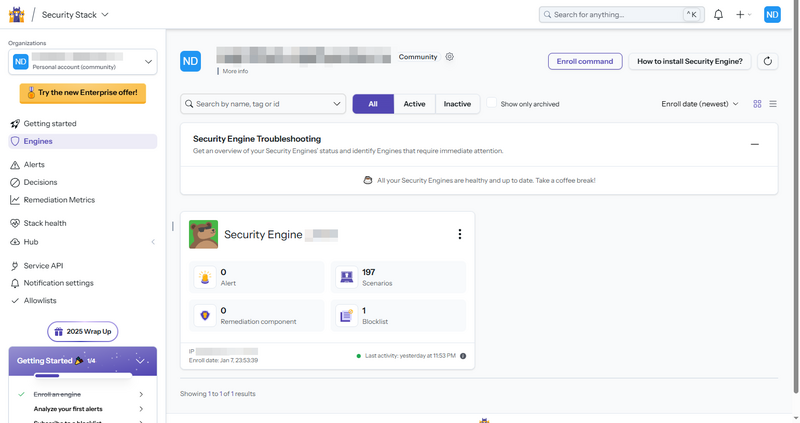Image resolution: width=800 pixels, height=423 pixels.
Task: Click Showing 1 to 1 of 1 results
Action: click(218, 394)
